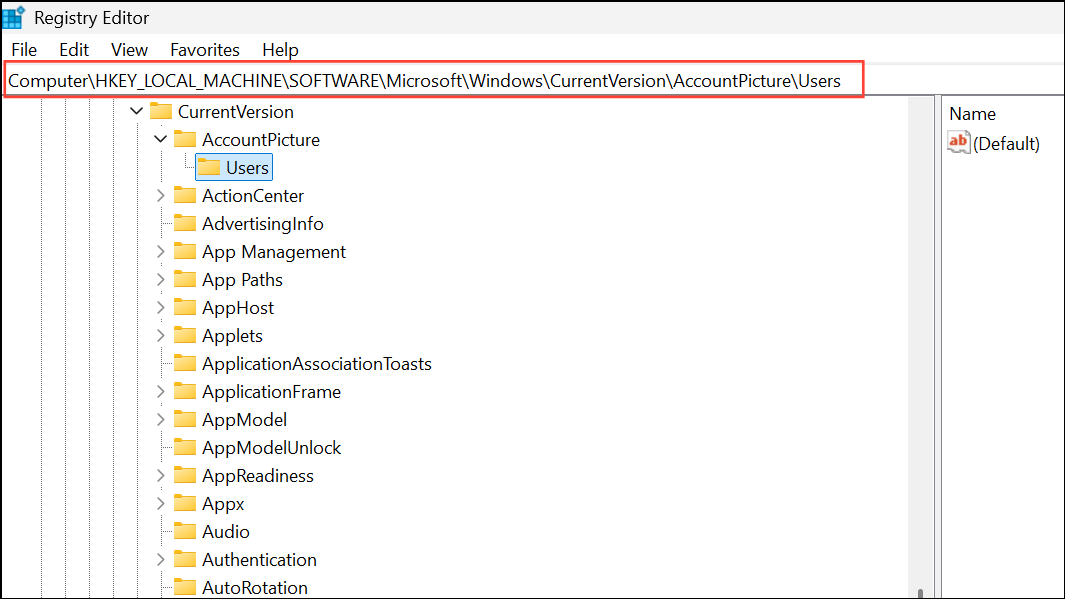Select the AppReadiness key label
1065x599 pixels.
click(257, 476)
